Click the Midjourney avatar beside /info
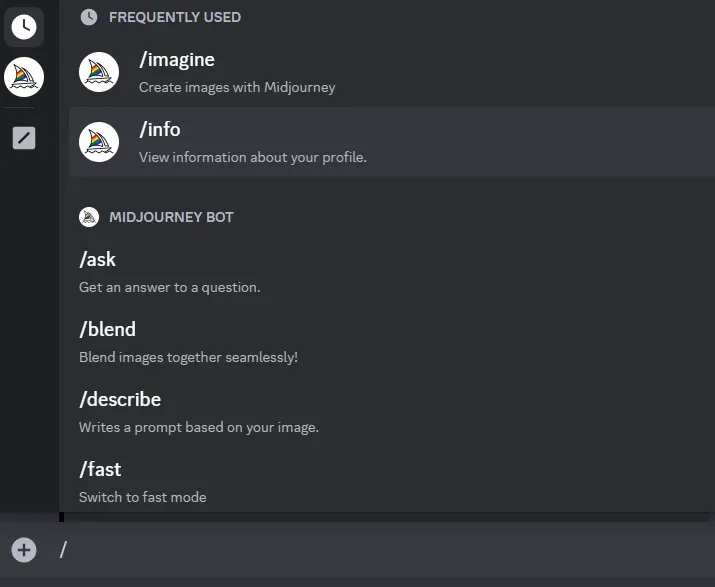715x587 pixels. click(99, 142)
